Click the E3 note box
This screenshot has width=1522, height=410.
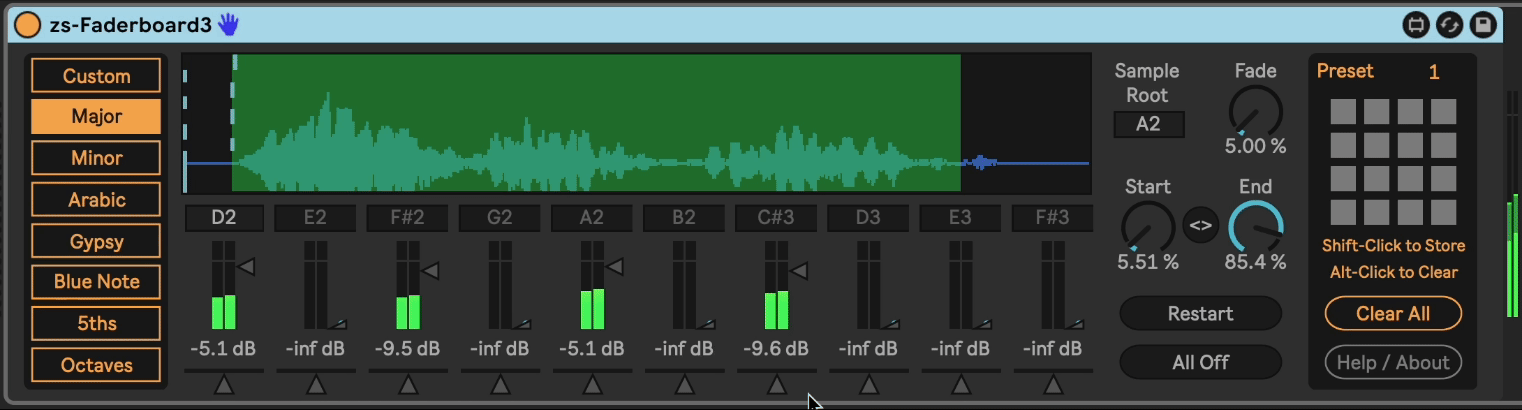click(x=960, y=218)
